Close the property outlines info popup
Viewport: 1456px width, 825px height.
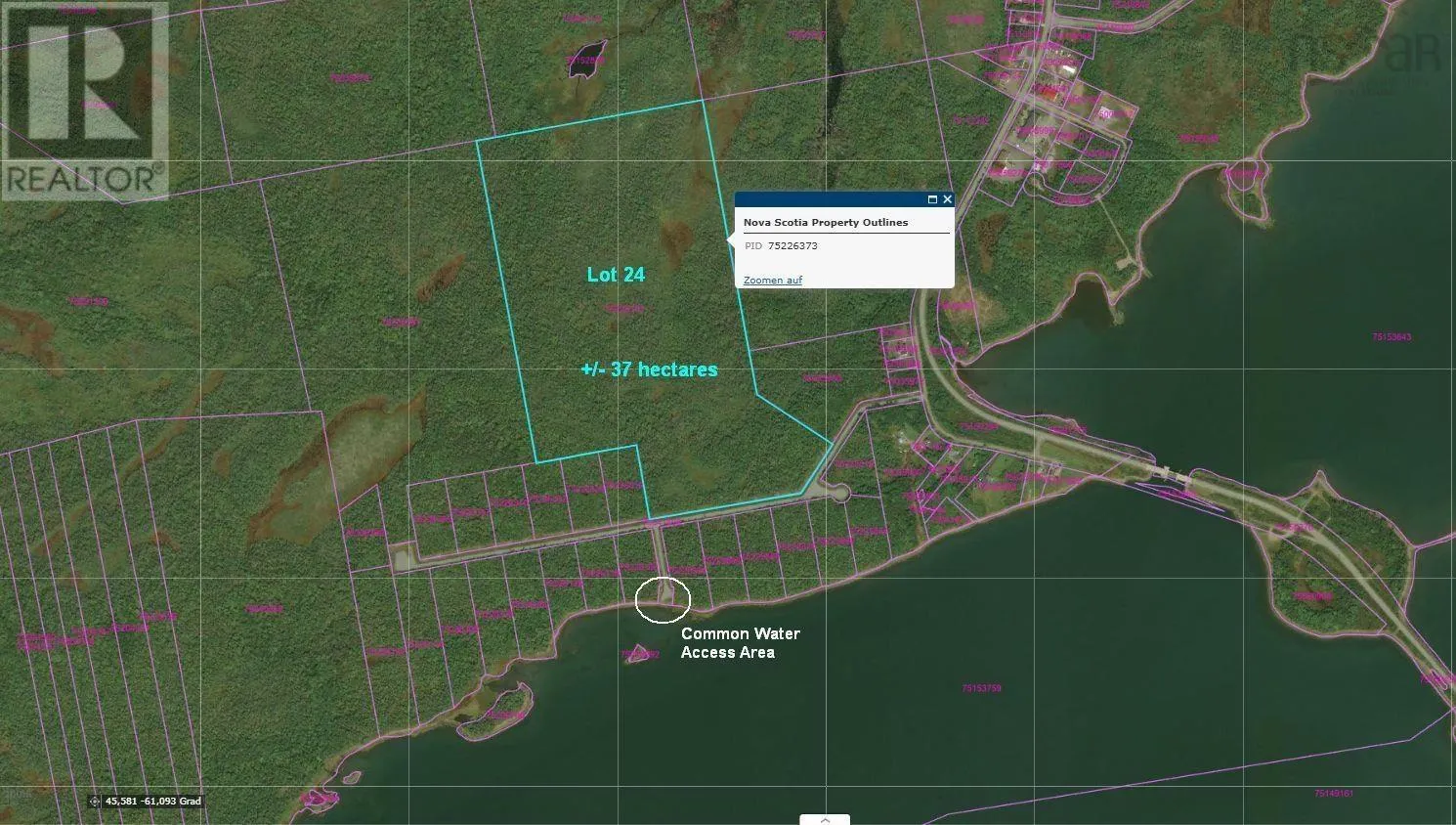[x=947, y=199]
